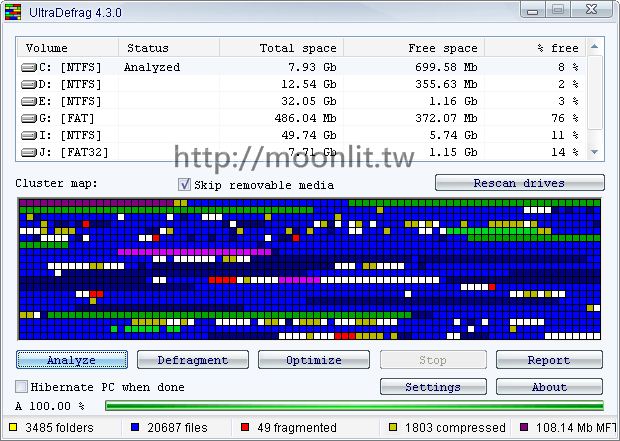Select the G: drive icon
Viewport: 620px width, 441px height.
coord(29,119)
